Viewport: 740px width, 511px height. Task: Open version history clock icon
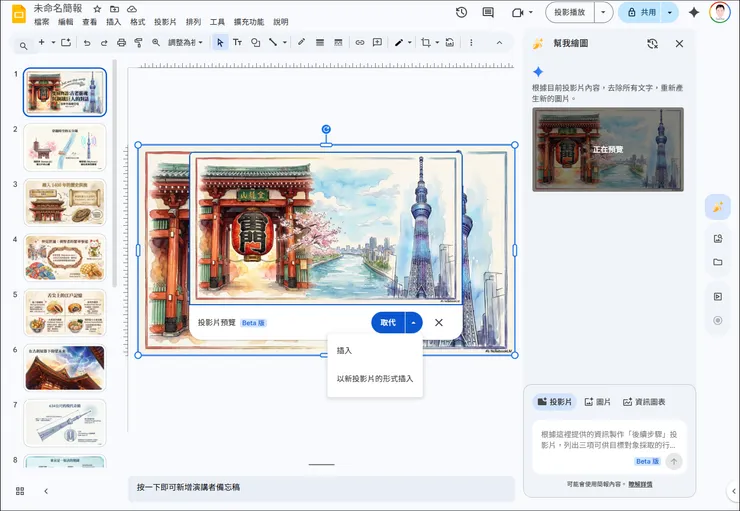pyautogui.click(x=461, y=13)
